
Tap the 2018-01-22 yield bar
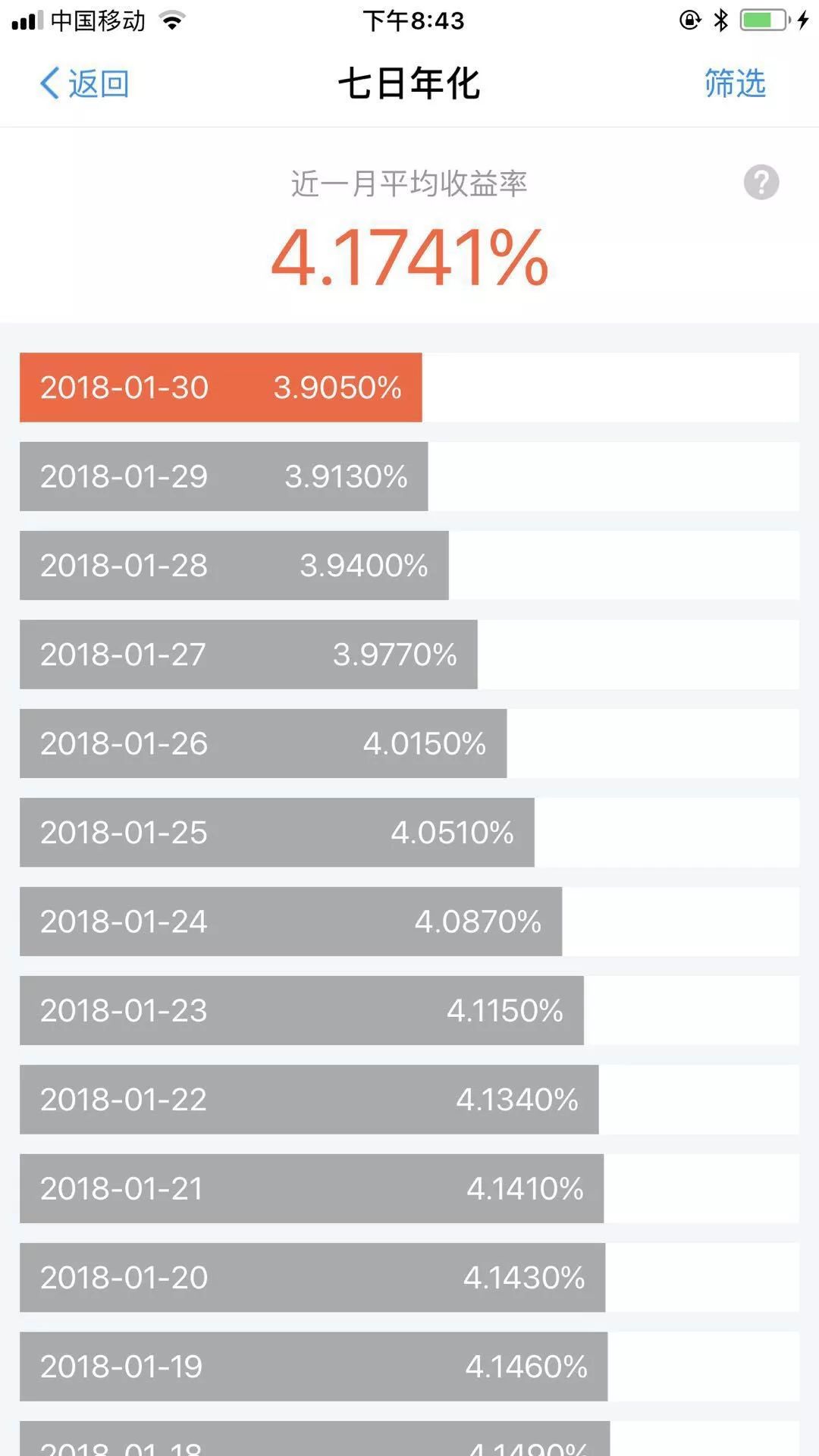[x=309, y=1099]
